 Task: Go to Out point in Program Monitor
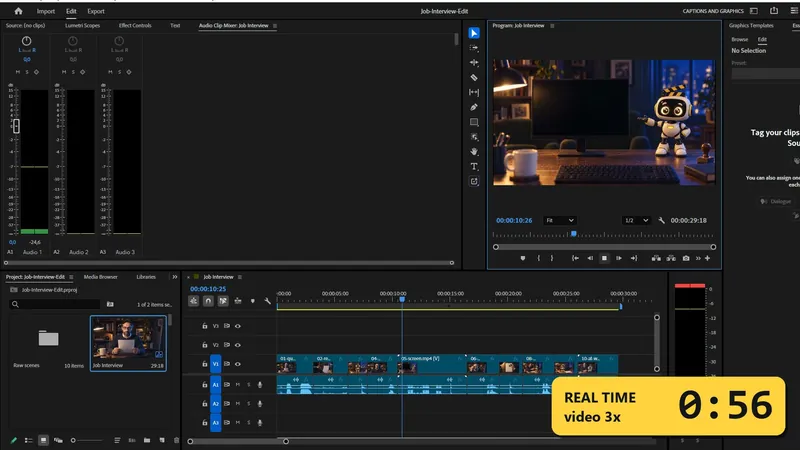(634, 258)
